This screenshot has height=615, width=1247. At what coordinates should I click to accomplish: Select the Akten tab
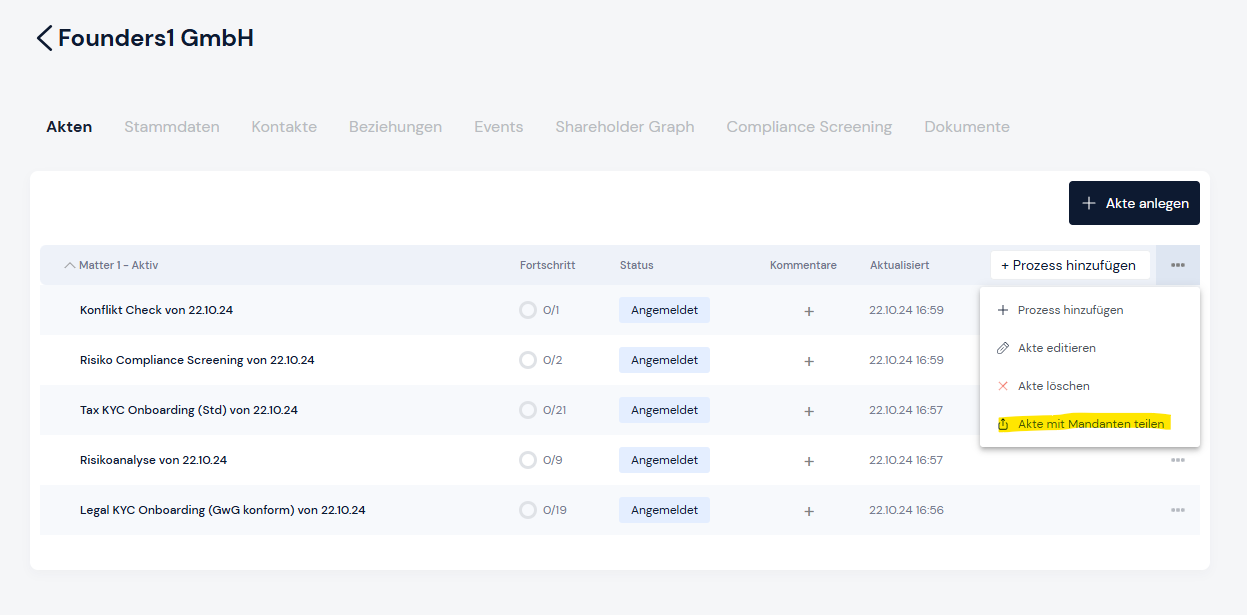tap(69, 127)
